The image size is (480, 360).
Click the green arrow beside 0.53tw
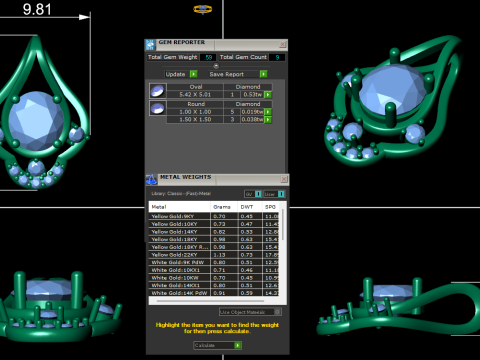268,95
